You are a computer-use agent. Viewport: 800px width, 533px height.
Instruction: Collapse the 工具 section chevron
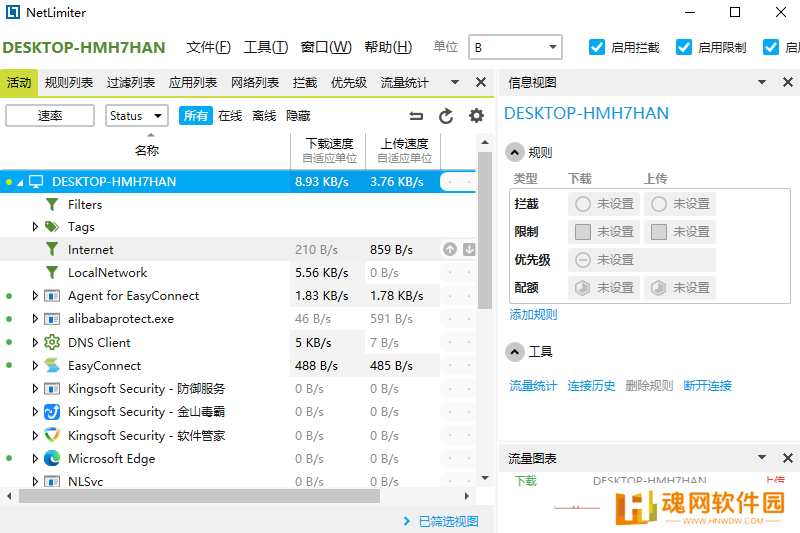click(515, 351)
